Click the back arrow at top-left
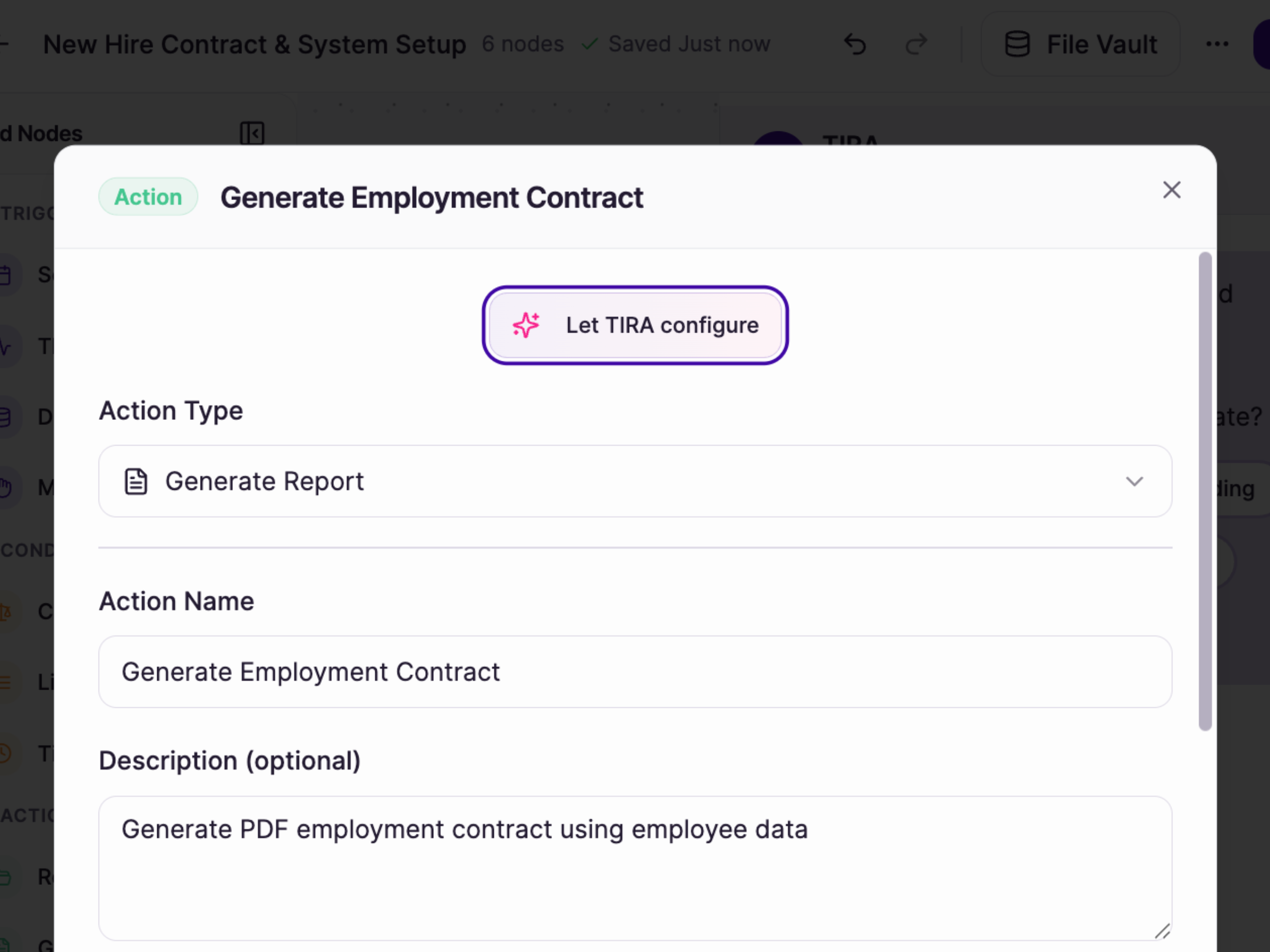 pyautogui.click(x=3, y=44)
